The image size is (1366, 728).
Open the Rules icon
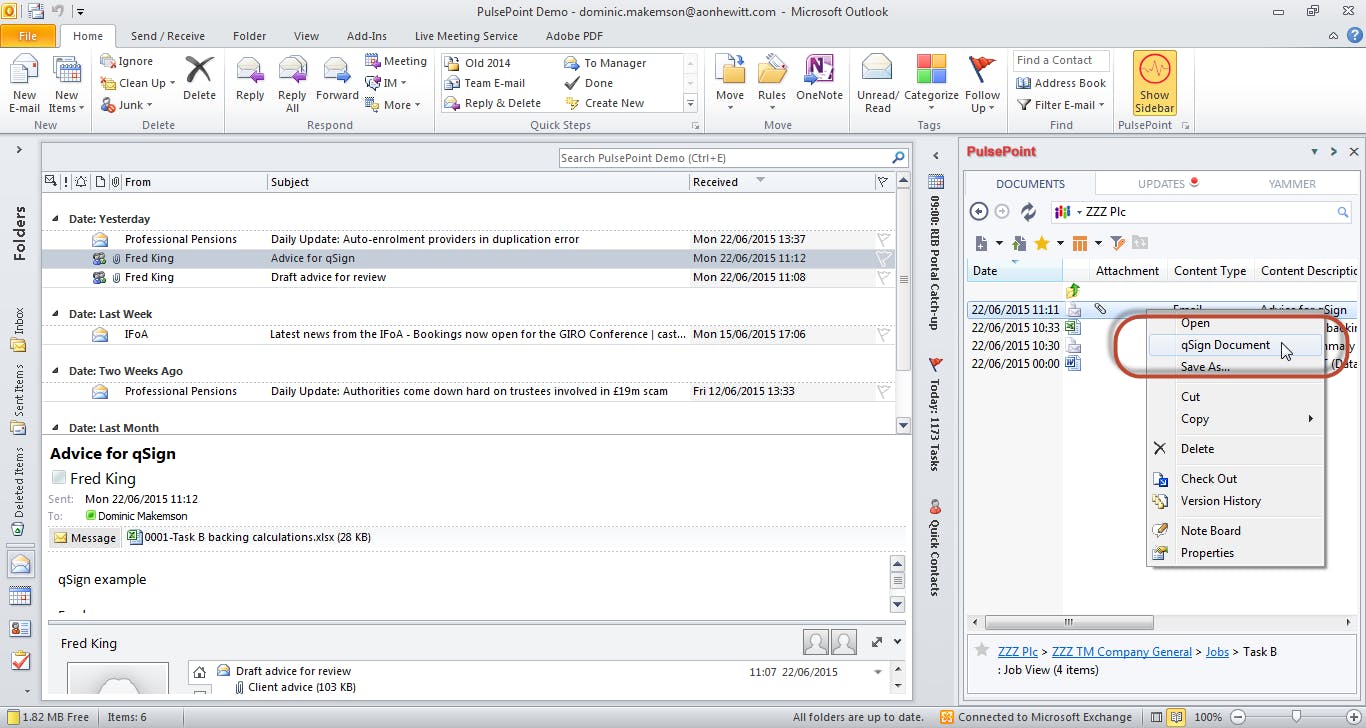[x=771, y=69]
